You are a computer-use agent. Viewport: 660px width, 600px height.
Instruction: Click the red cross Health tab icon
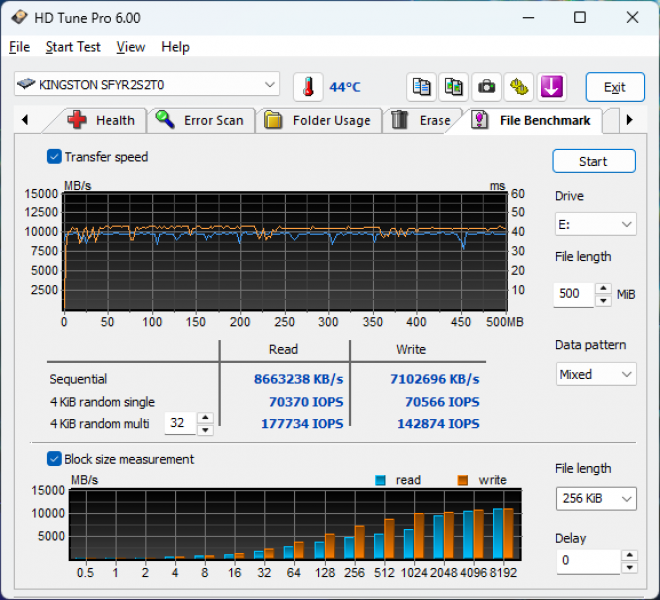pyautogui.click(x=77, y=120)
